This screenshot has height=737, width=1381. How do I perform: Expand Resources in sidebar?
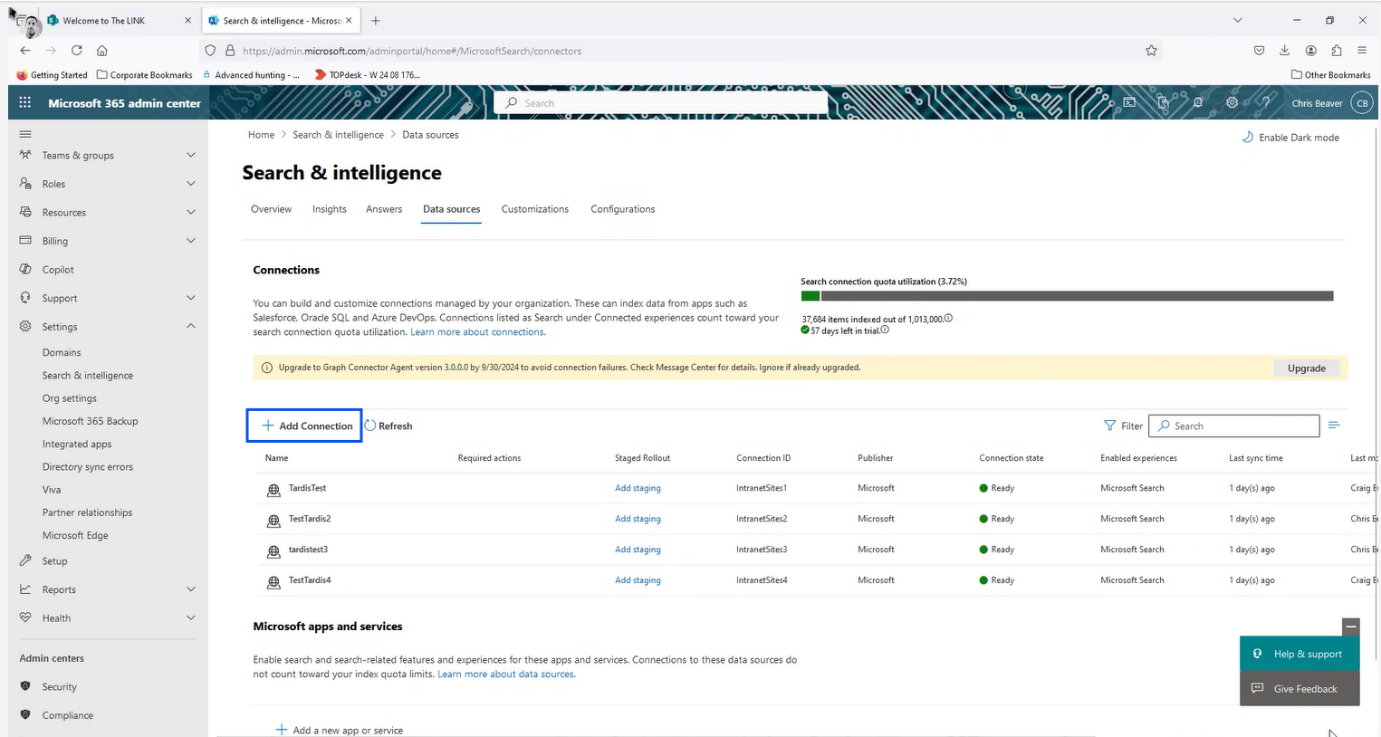(x=191, y=212)
